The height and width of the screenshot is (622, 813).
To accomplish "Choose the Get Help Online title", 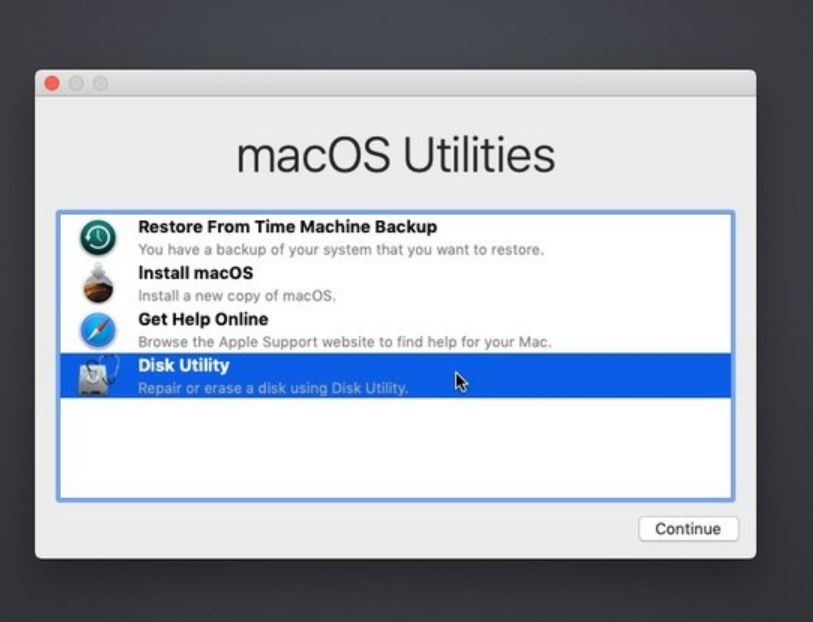I will pos(203,319).
